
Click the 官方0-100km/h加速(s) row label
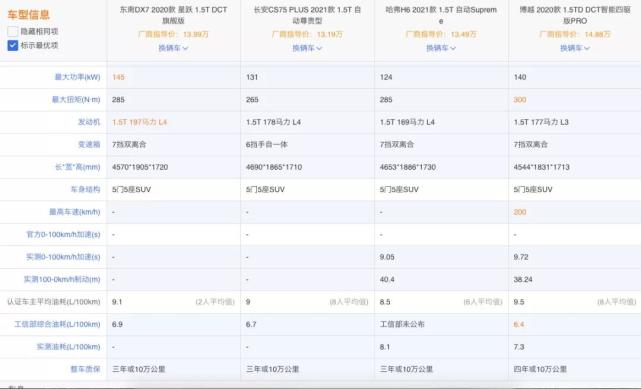coord(63,235)
